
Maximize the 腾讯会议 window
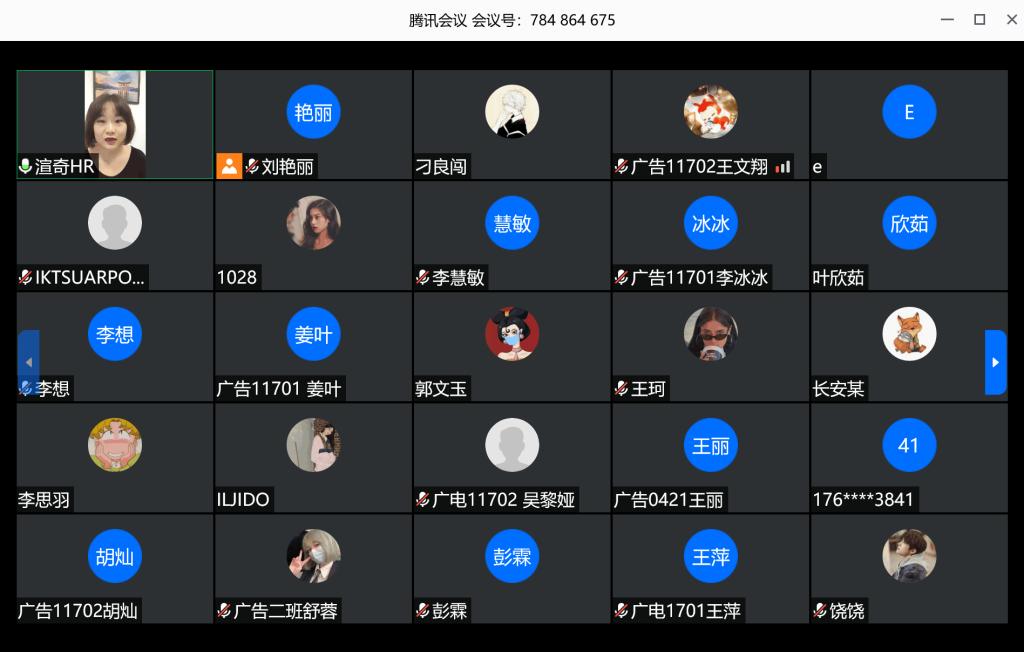980,20
